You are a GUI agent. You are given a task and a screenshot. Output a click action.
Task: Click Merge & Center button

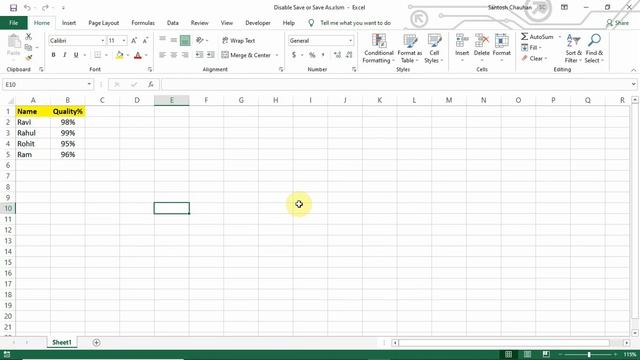tap(246, 55)
